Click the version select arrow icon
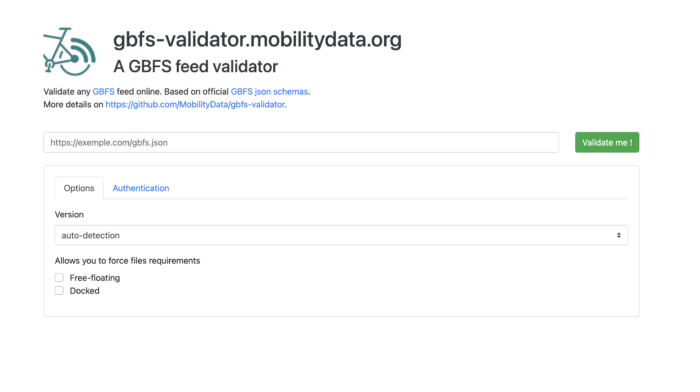 pos(619,235)
